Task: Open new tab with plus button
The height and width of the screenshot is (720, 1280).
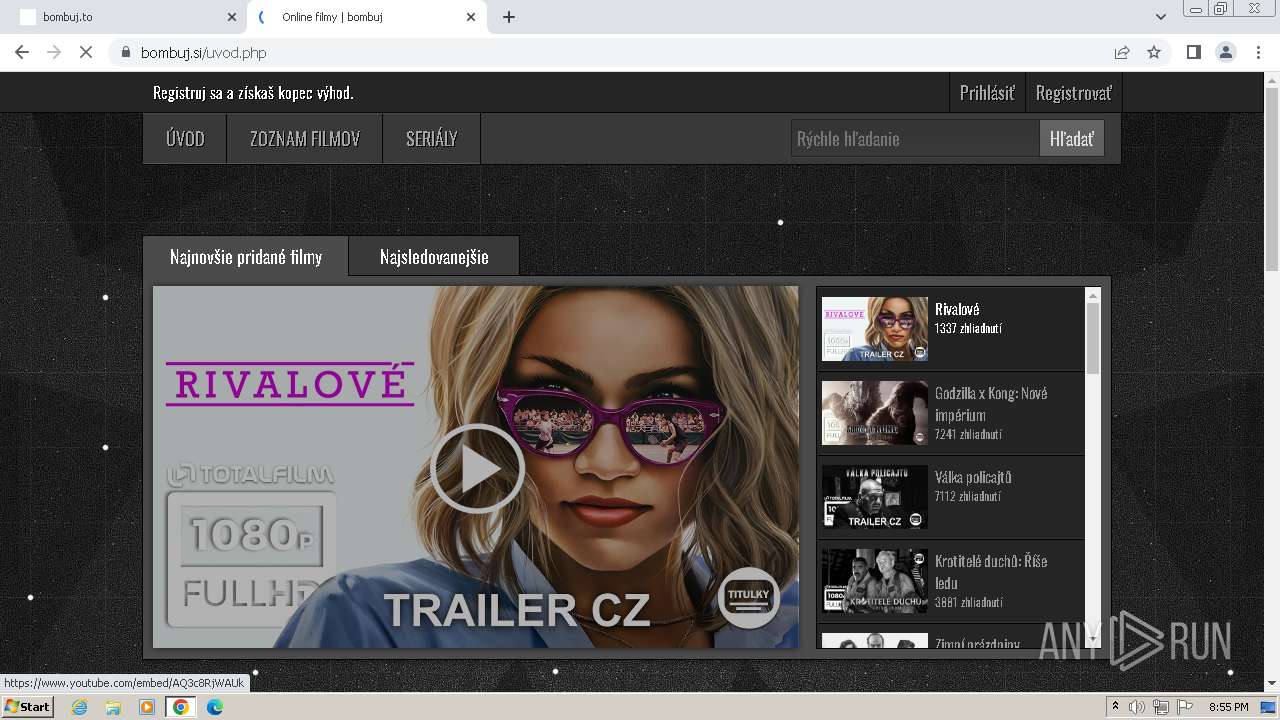Action: 508,17
